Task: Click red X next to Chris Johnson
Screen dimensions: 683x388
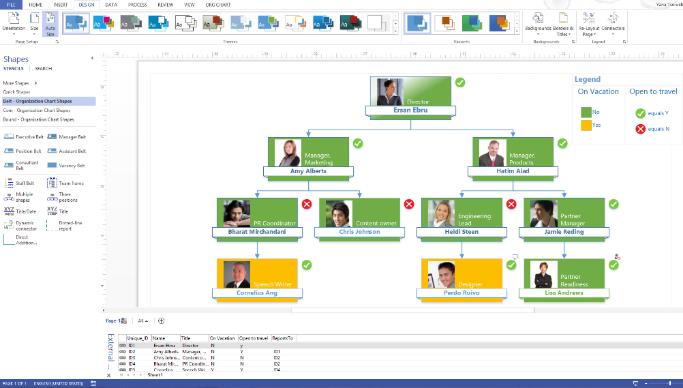Action: (x=409, y=204)
